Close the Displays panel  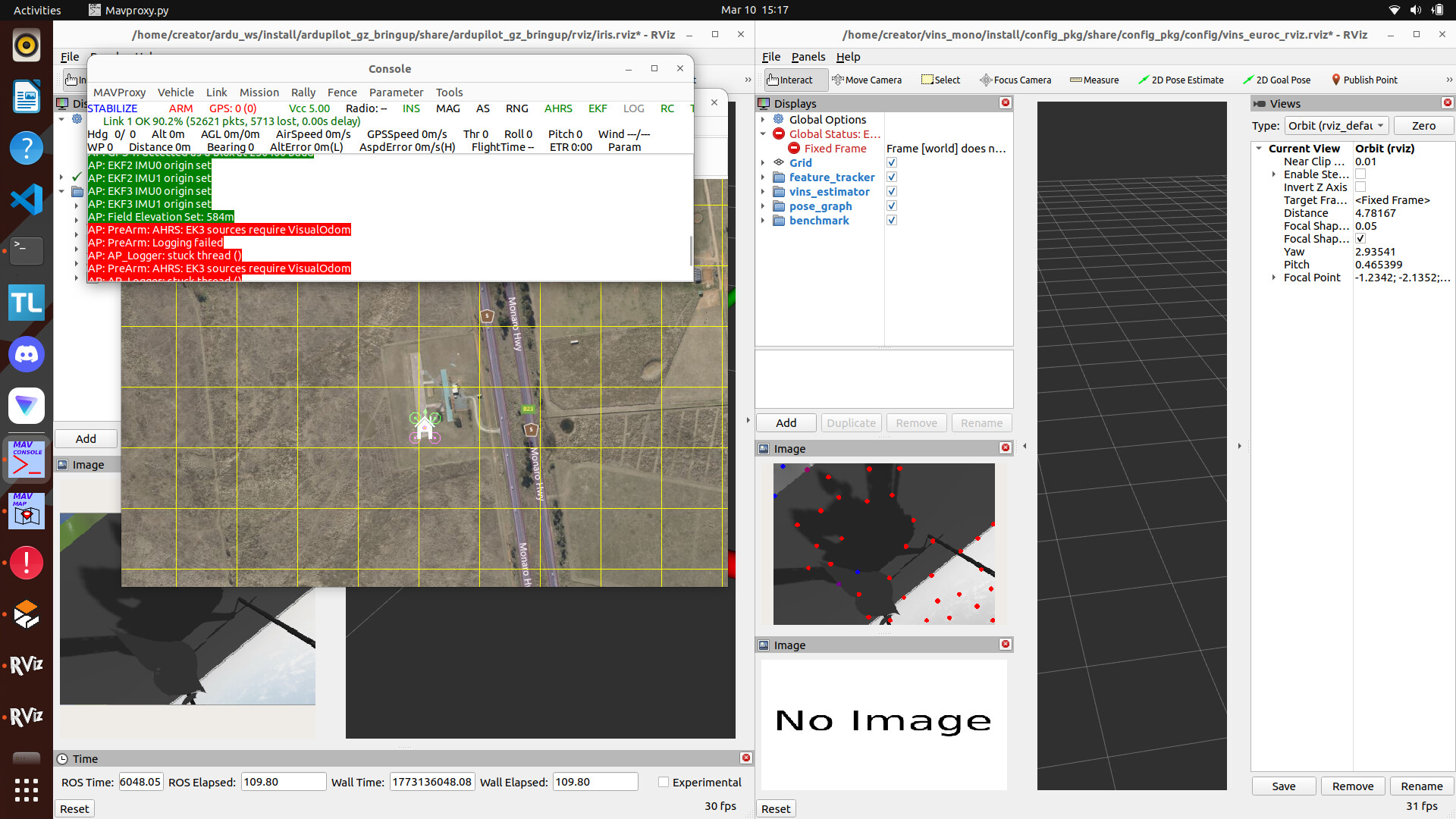(x=1006, y=103)
